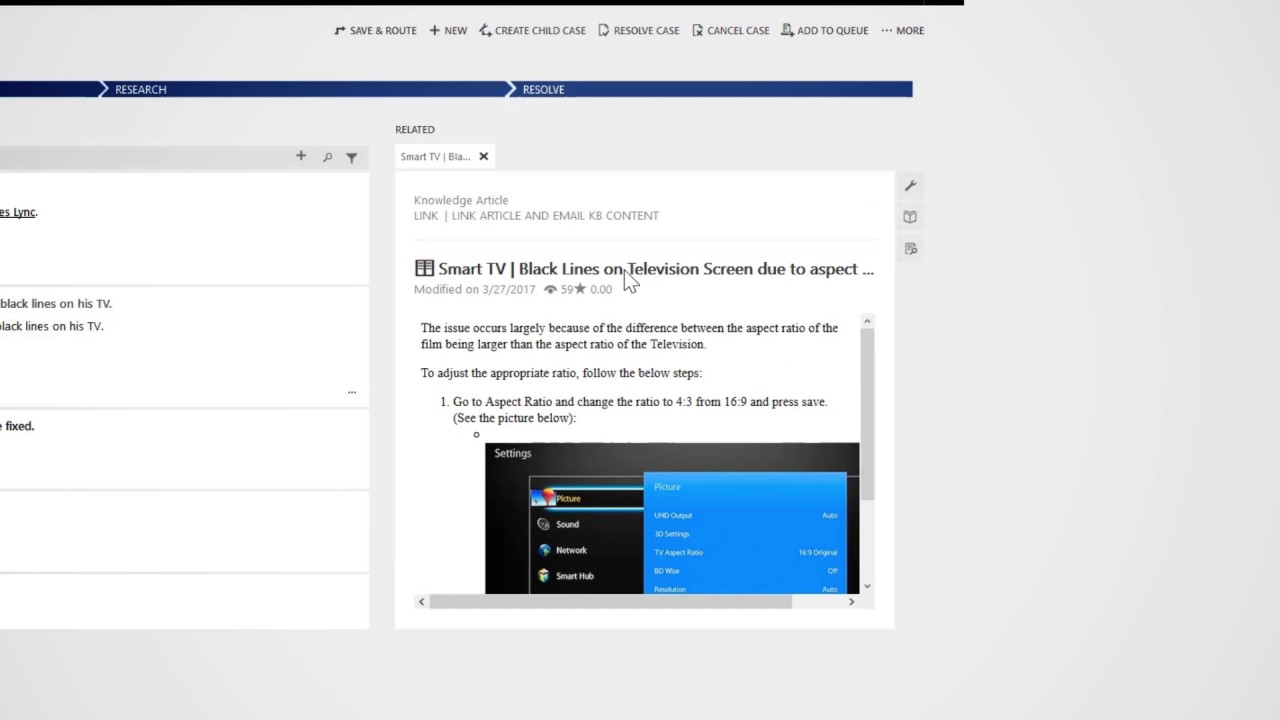The image size is (1280, 720).
Task: Close the Smart TV related tab
Action: pos(483,156)
